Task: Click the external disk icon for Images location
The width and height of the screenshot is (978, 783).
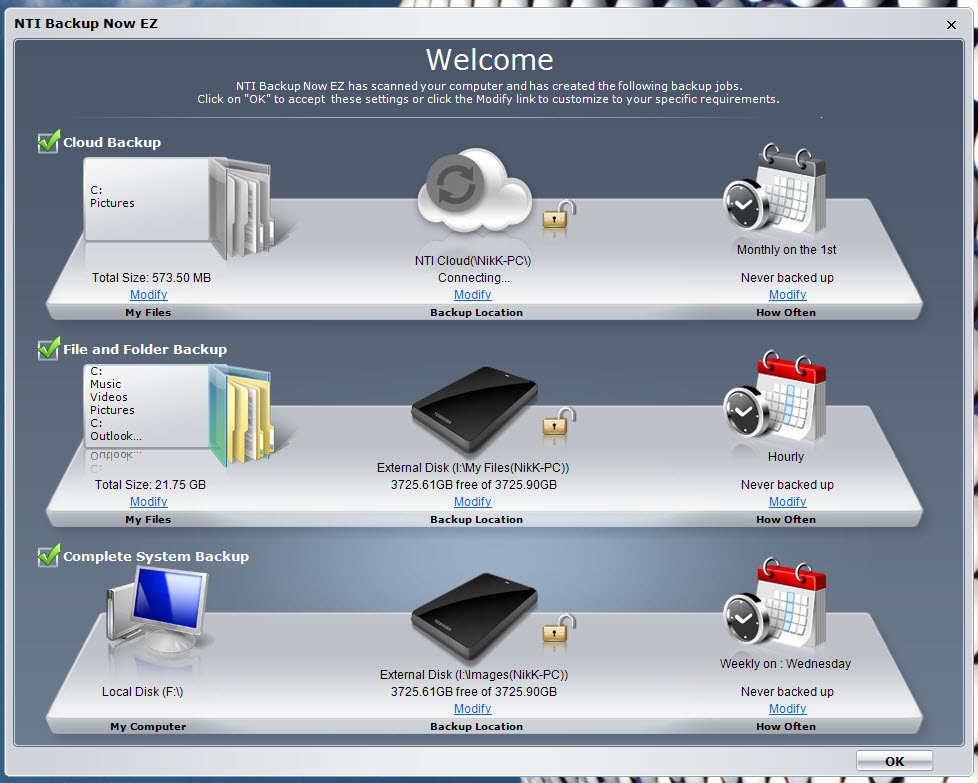Action: 474,616
